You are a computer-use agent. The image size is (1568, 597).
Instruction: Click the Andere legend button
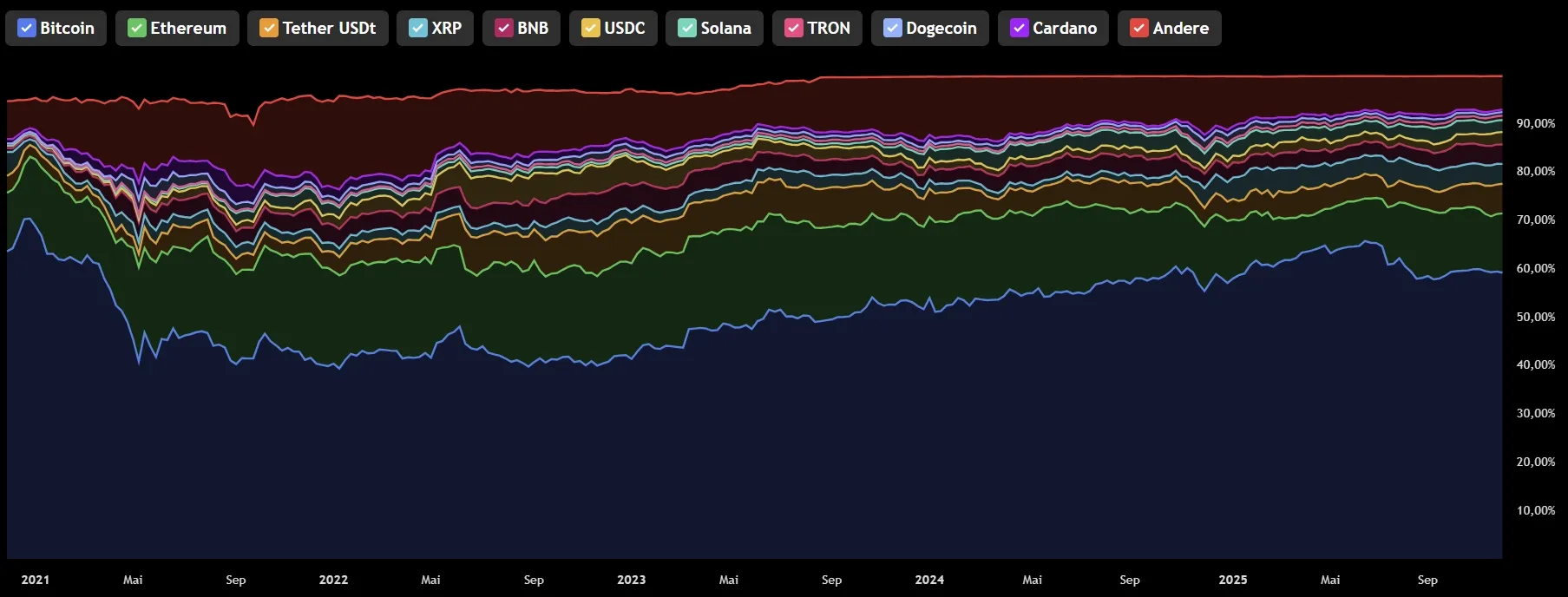[1180, 29]
